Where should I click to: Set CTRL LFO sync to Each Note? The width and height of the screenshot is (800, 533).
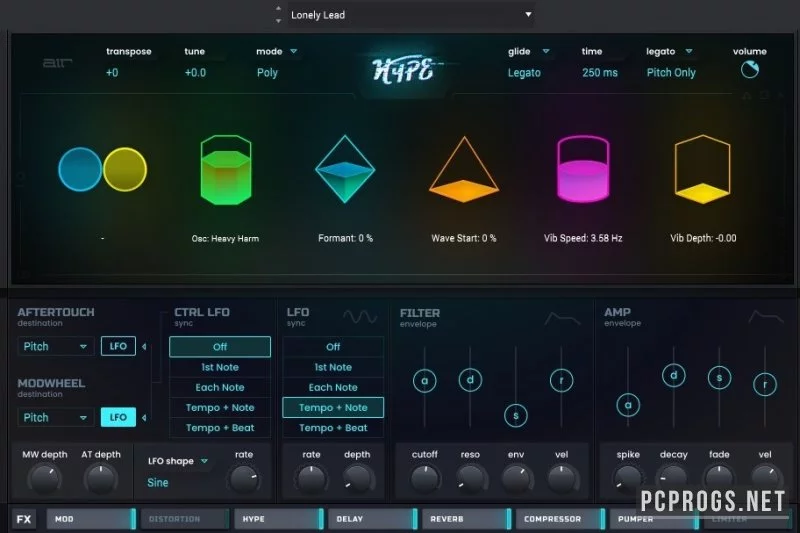click(x=220, y=388)
